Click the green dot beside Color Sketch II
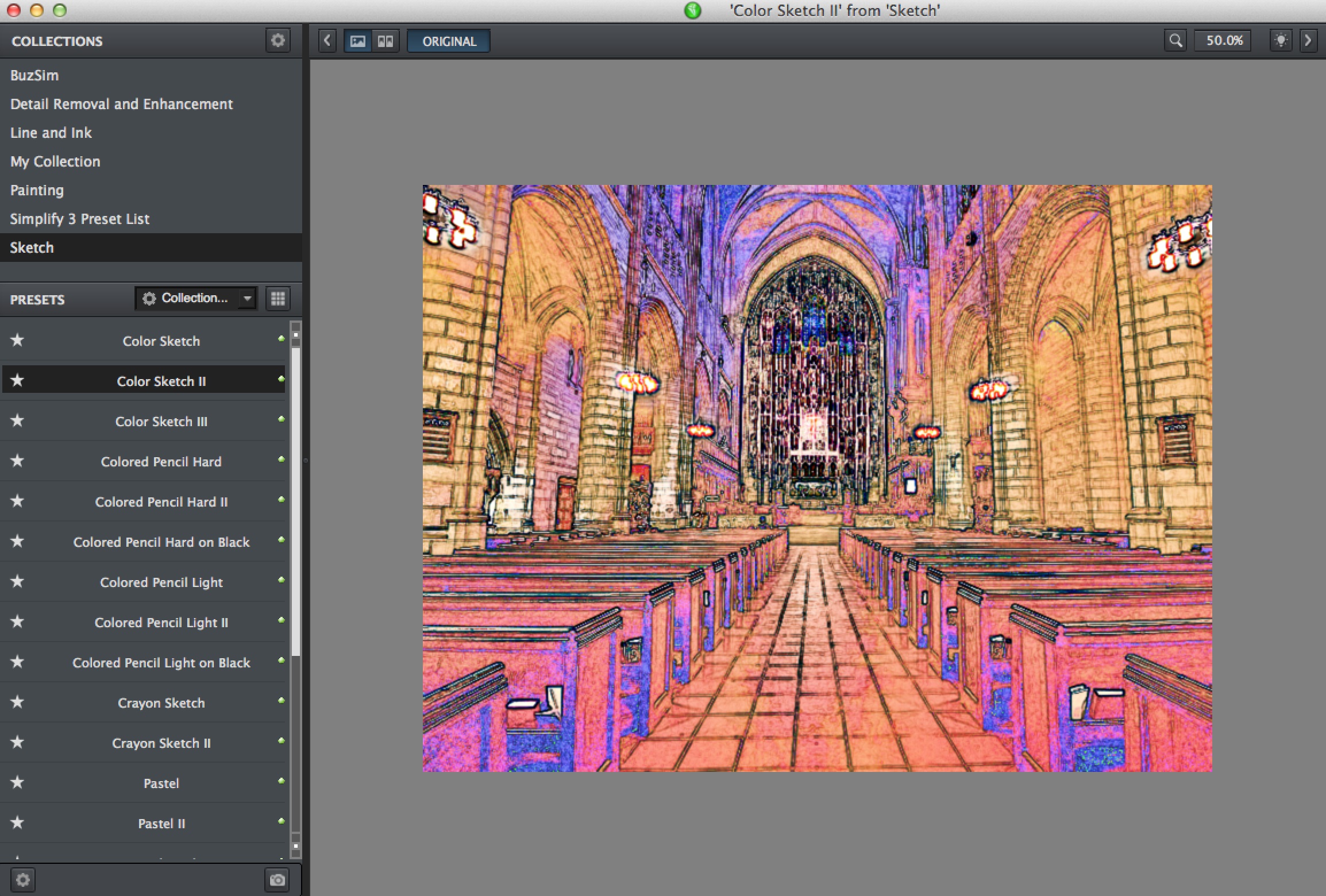 point(282,379)
